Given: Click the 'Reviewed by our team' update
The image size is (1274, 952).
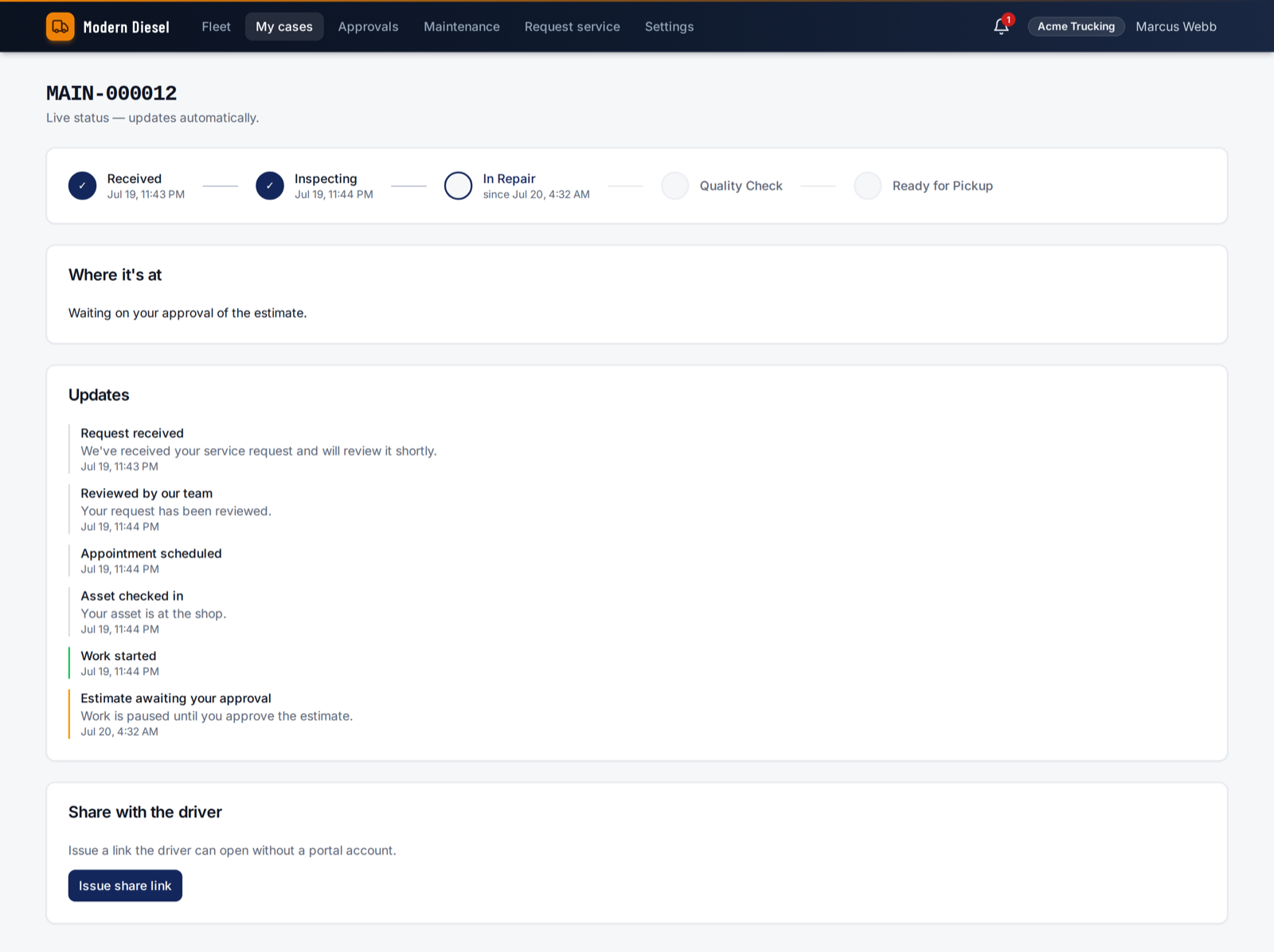Looking at the screenshot, I should (147, 494).
